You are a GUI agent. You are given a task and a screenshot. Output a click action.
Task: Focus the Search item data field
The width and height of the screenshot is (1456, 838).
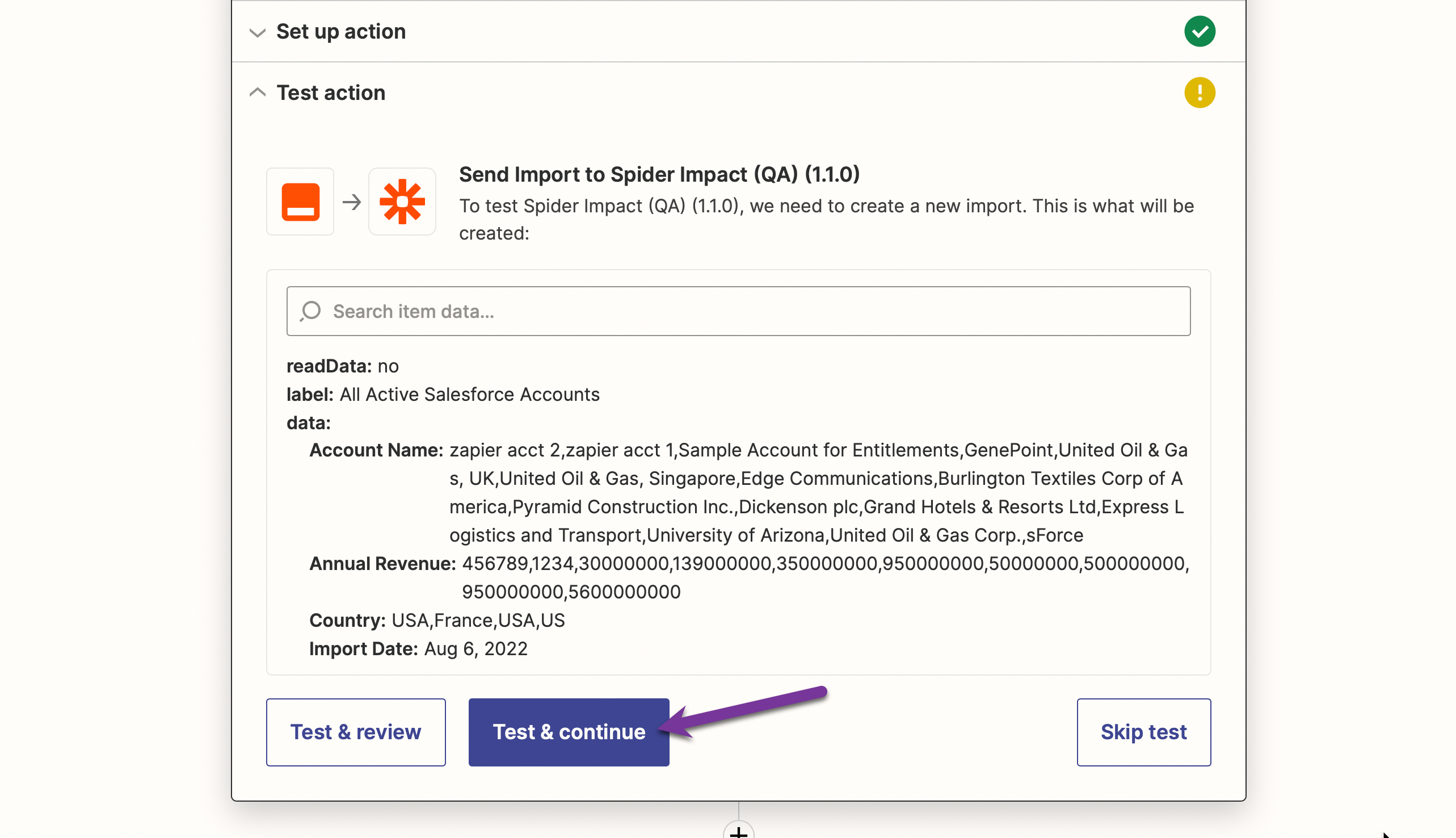click(x=738, y=311)
